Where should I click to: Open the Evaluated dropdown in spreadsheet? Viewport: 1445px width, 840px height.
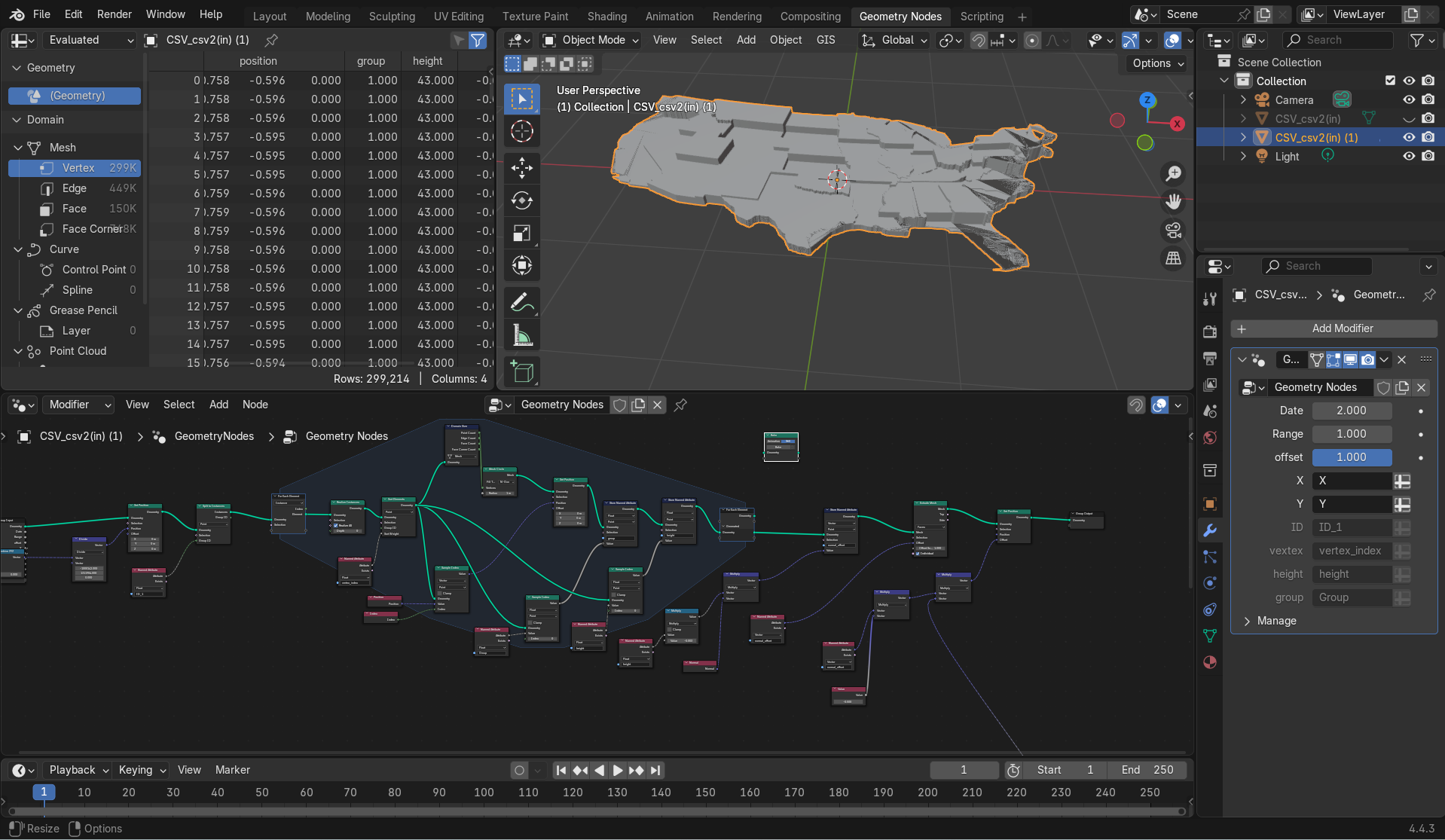[x=89, y=40]
